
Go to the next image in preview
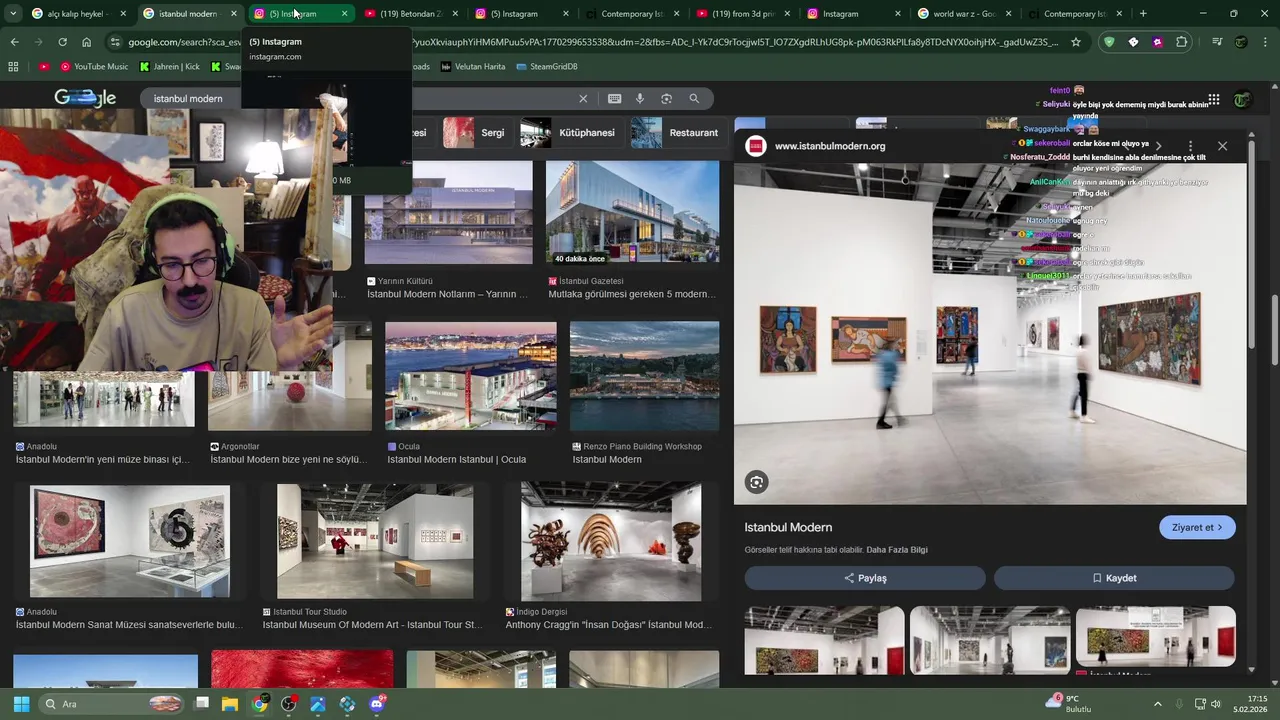[x=1158, y=146]
